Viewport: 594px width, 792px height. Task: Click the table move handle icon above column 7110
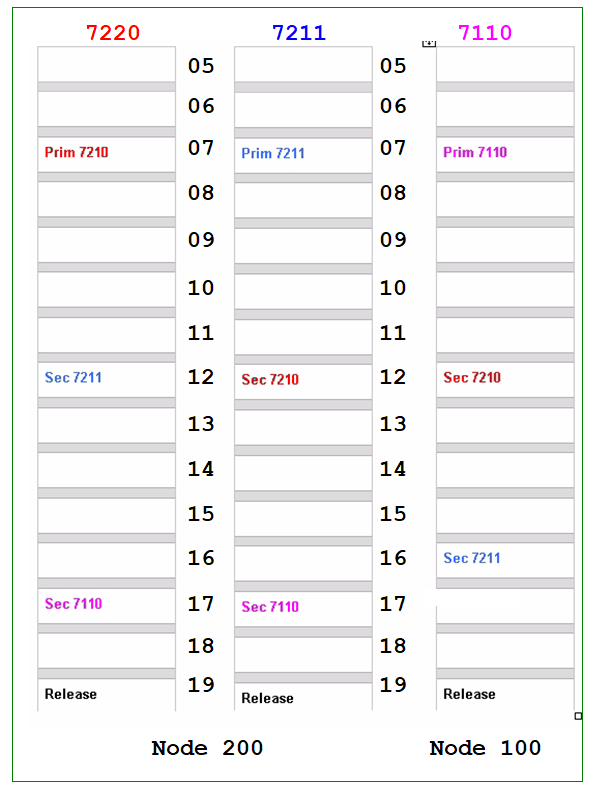click(429, 44)
